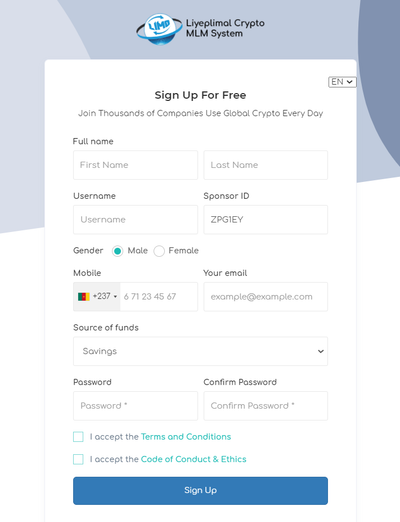Select the Male gender radio button
This screenshot has width=400, height=522.
tap(117, 251)
